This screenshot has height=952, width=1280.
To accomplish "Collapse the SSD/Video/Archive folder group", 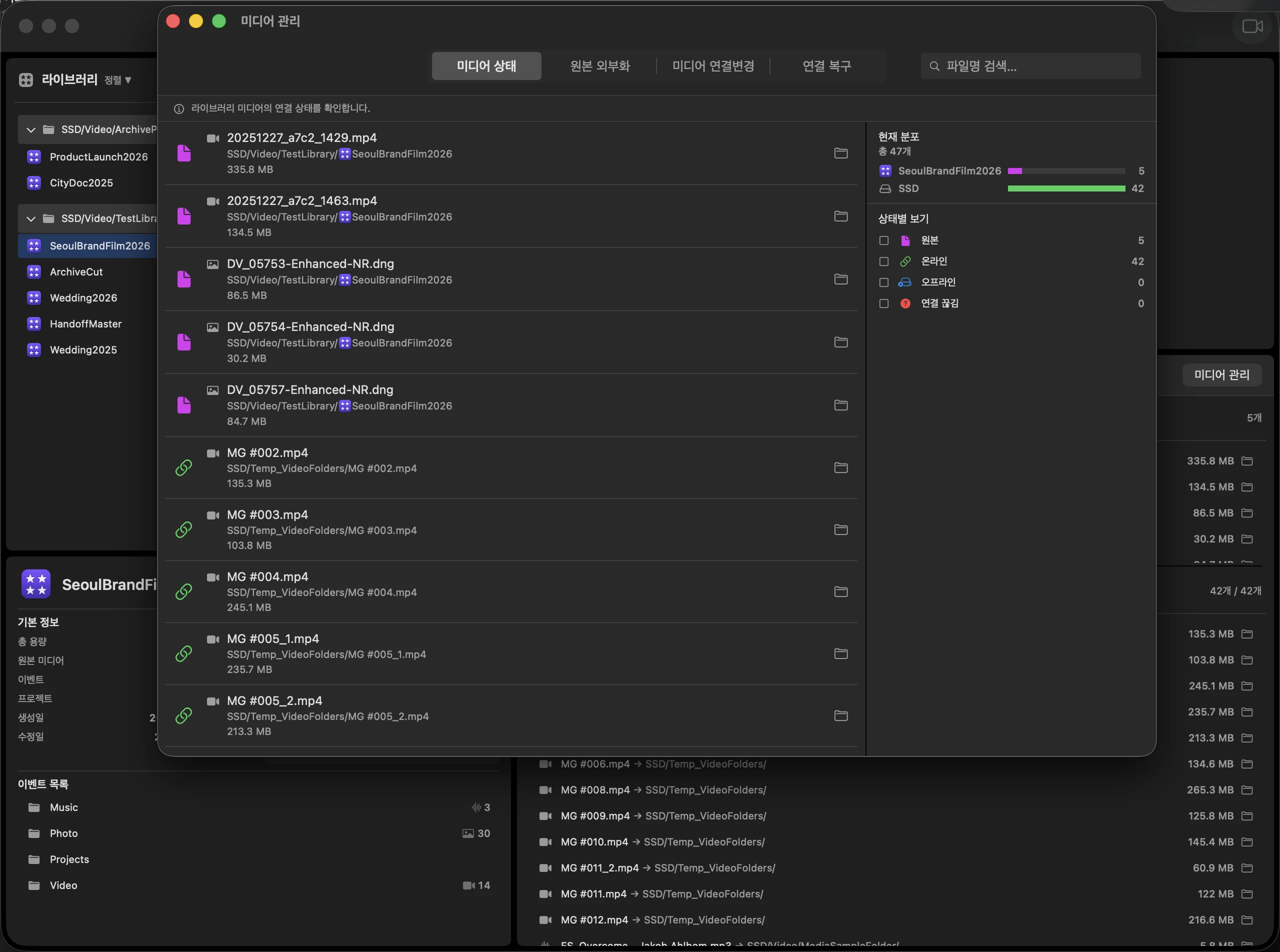I will click(31, 129).
